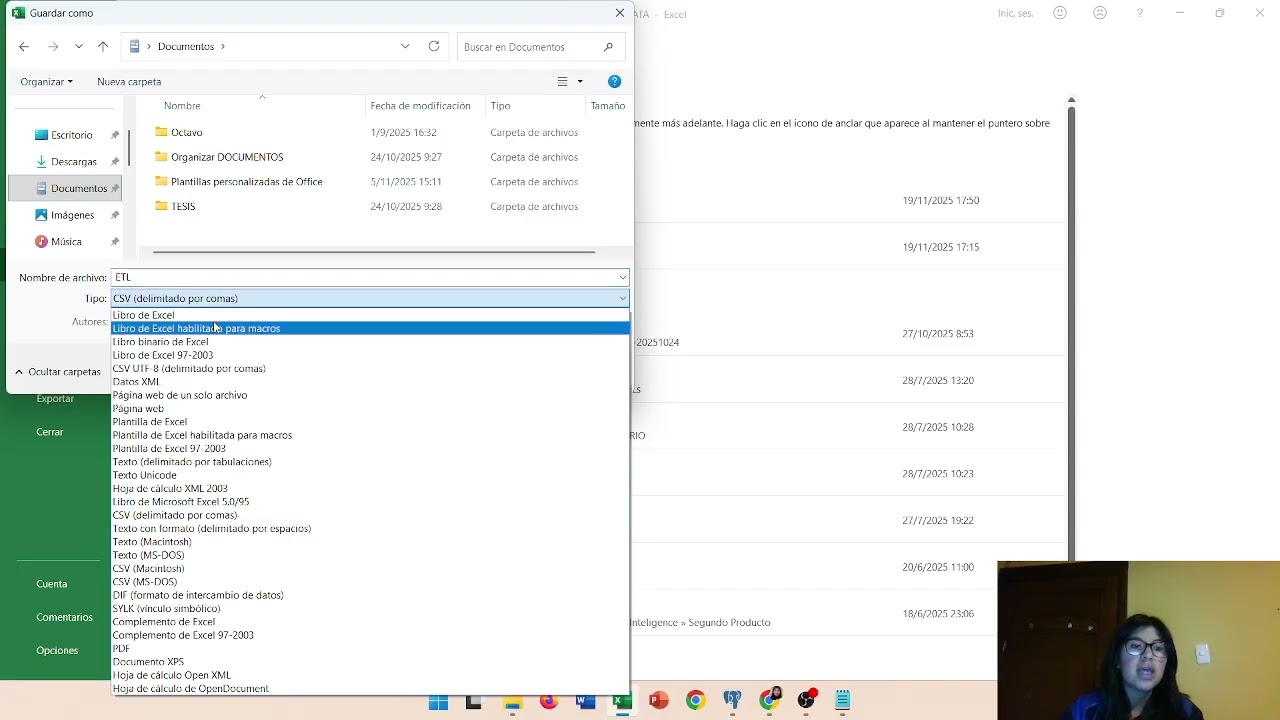
Task: Open the help icon in the Guardar como dialog
Action: (x=614, y=81)
